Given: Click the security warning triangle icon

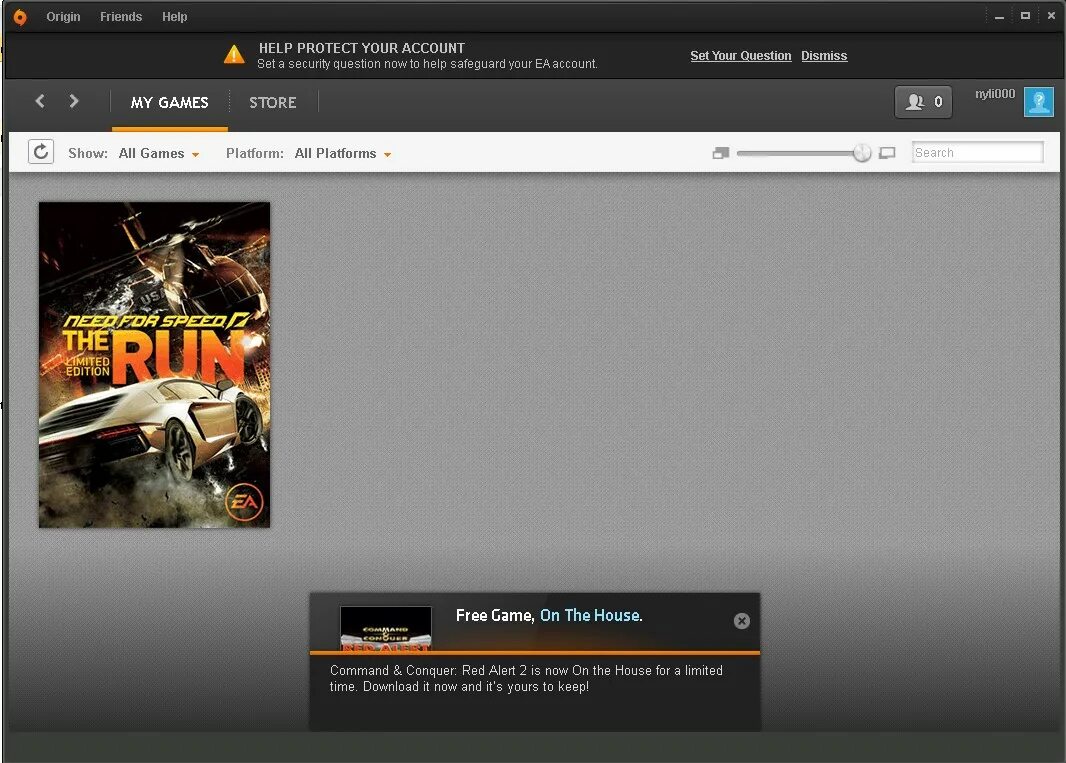Looking at the screenshot, I should pos(234,54).
